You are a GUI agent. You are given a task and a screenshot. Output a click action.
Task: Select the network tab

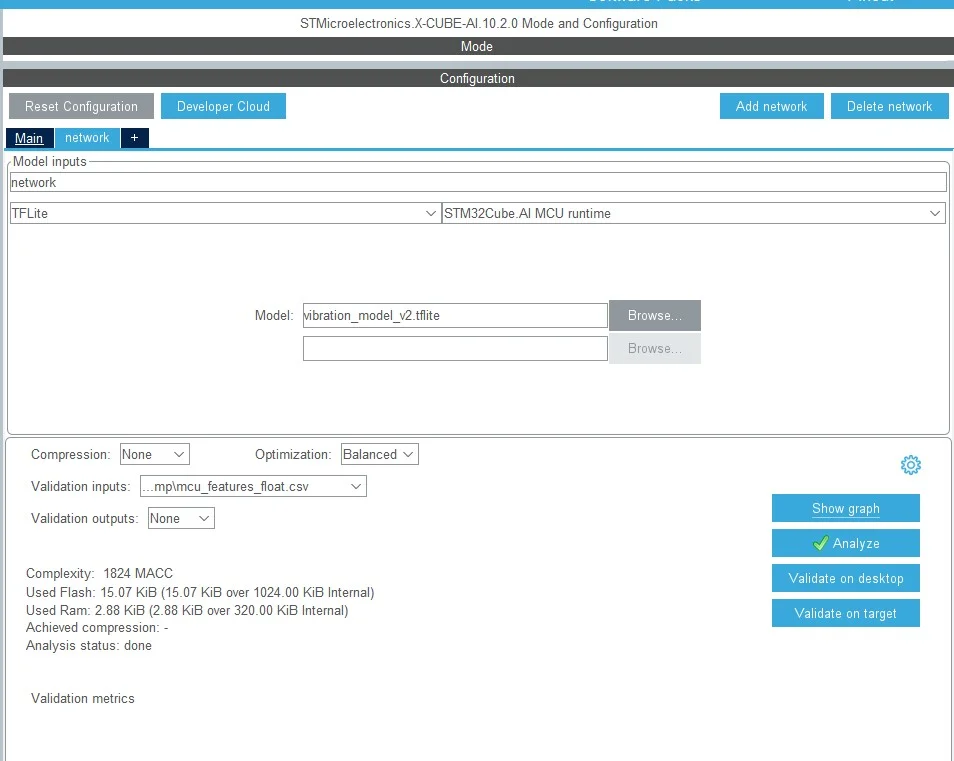87,137
